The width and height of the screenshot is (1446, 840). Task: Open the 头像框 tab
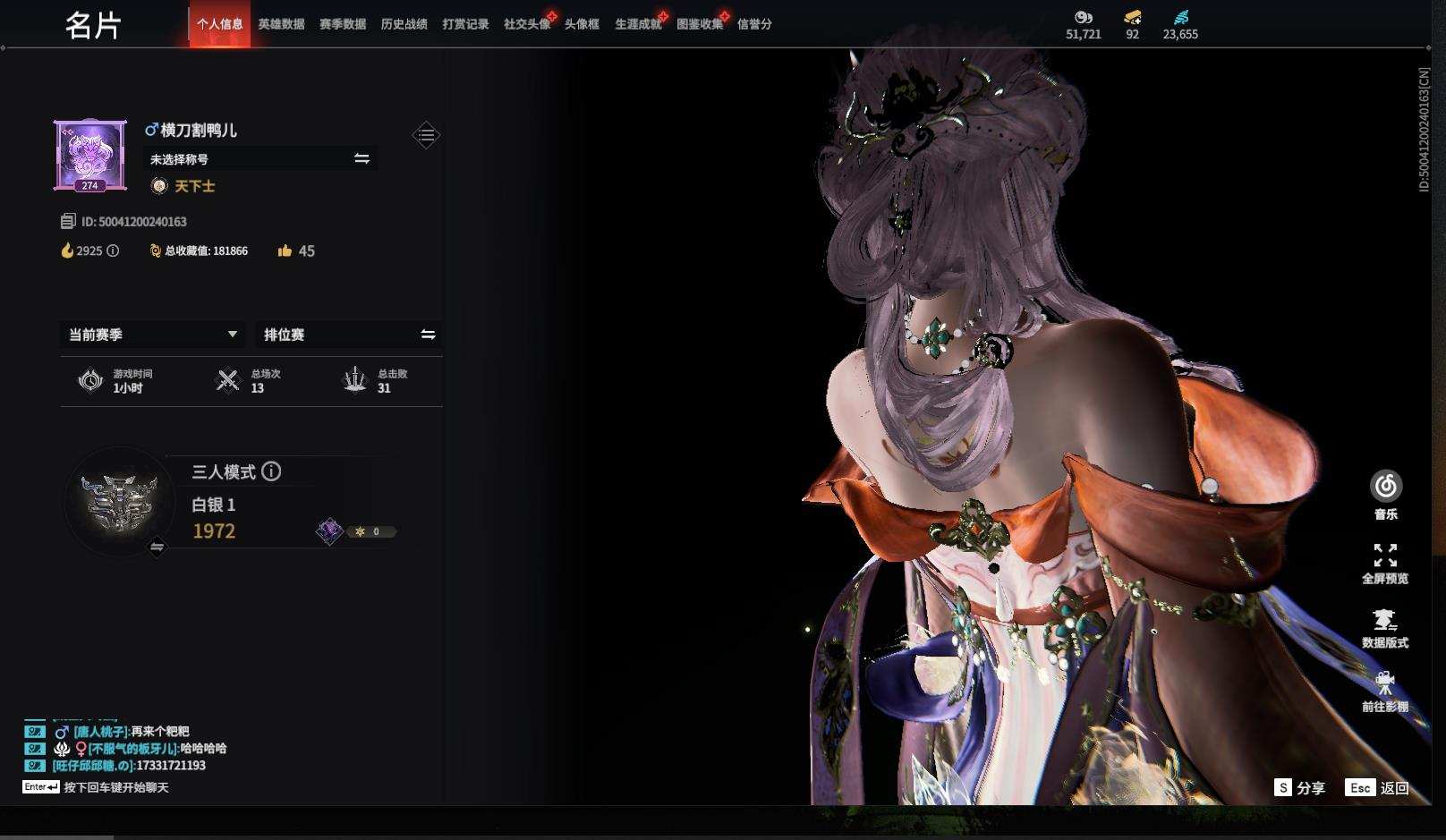click(582, 24)
